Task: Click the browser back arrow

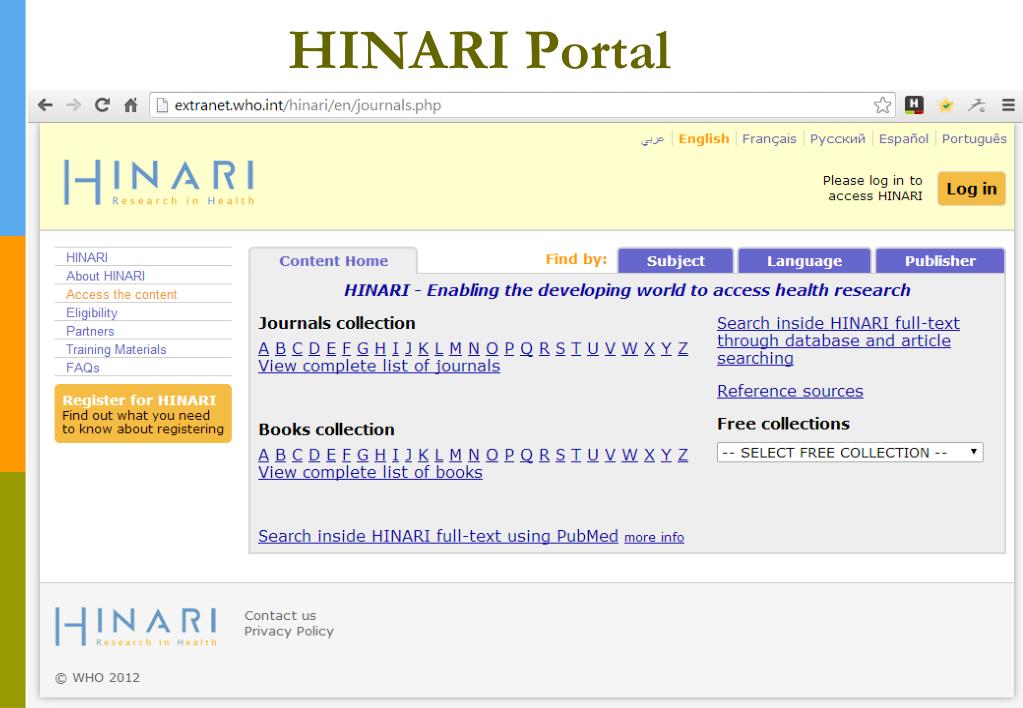Action: pos(45,105)
